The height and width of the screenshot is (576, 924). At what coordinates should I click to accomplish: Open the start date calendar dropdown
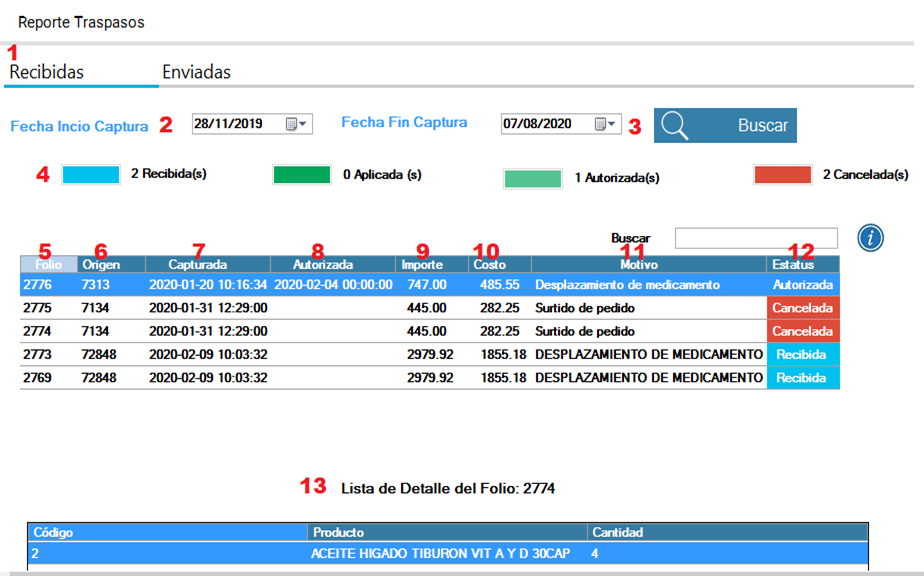298,124
